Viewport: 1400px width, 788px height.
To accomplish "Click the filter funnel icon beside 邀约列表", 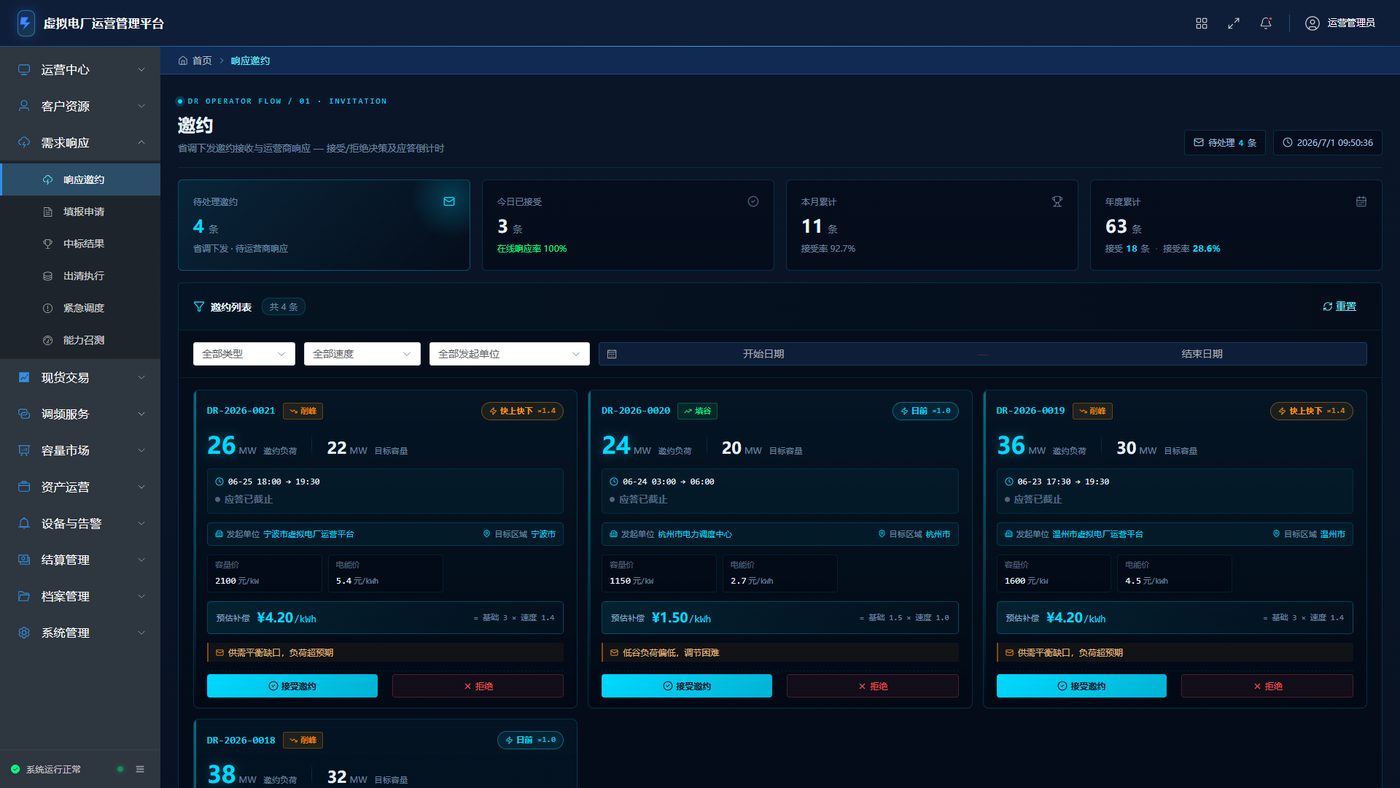I will click(x=198, y=307).
